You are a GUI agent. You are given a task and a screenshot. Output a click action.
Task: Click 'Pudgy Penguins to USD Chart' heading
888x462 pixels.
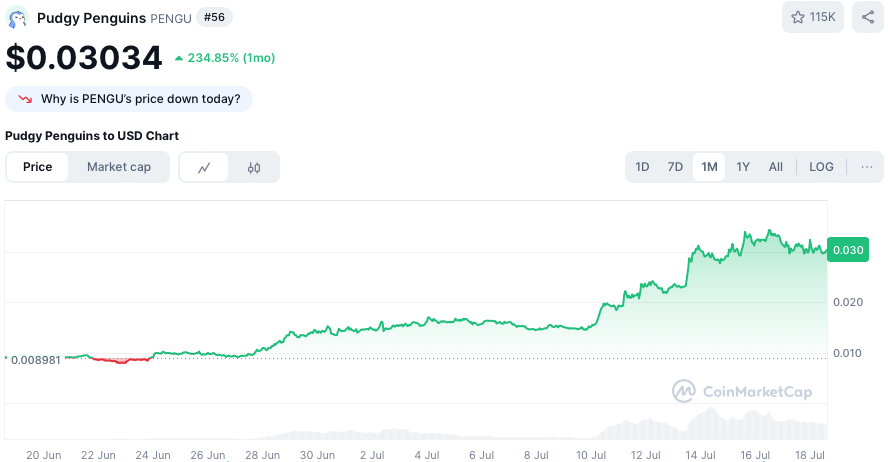click(x=92, y=136)
